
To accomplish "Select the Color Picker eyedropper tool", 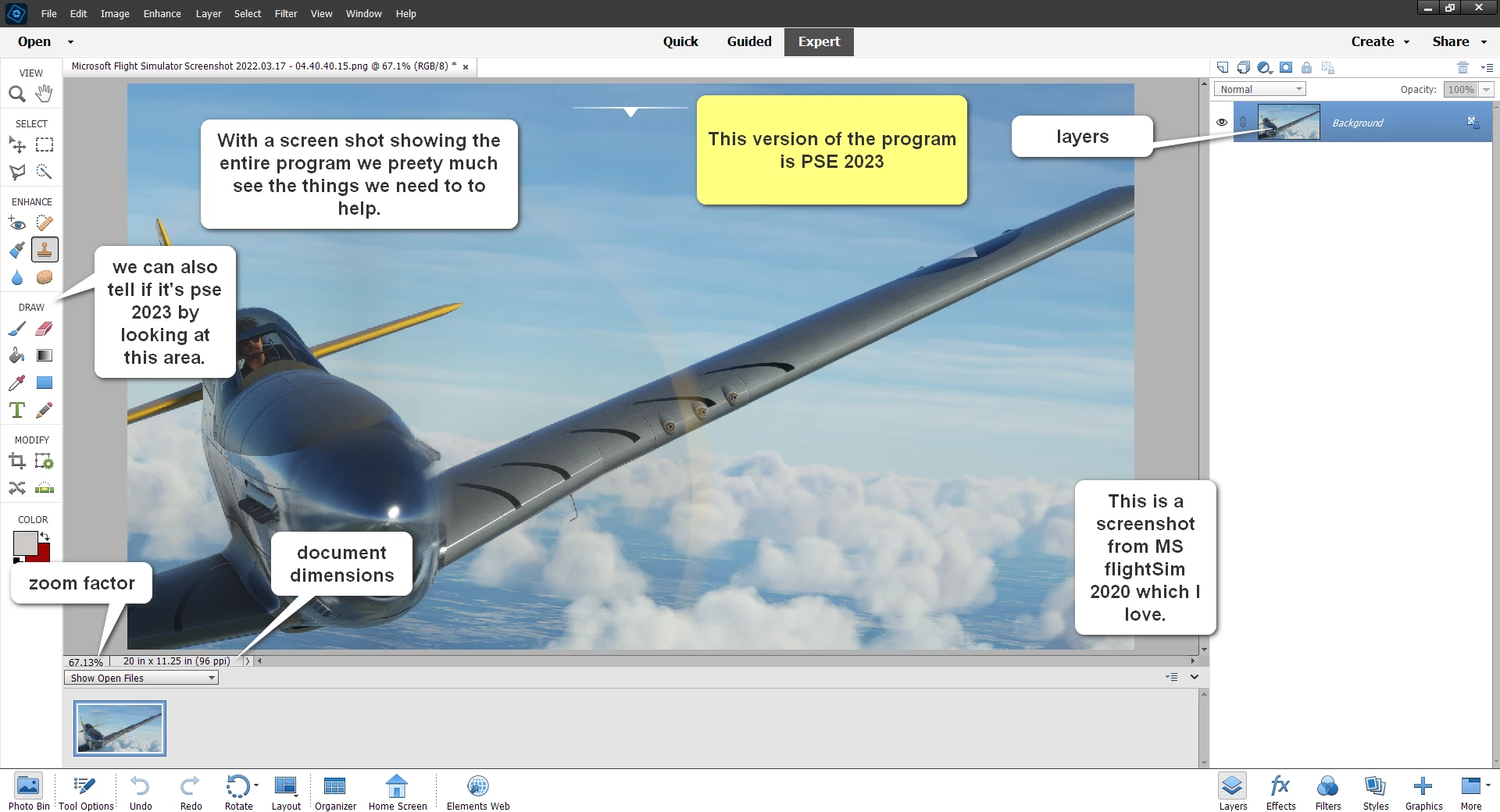I will point(17,383).
